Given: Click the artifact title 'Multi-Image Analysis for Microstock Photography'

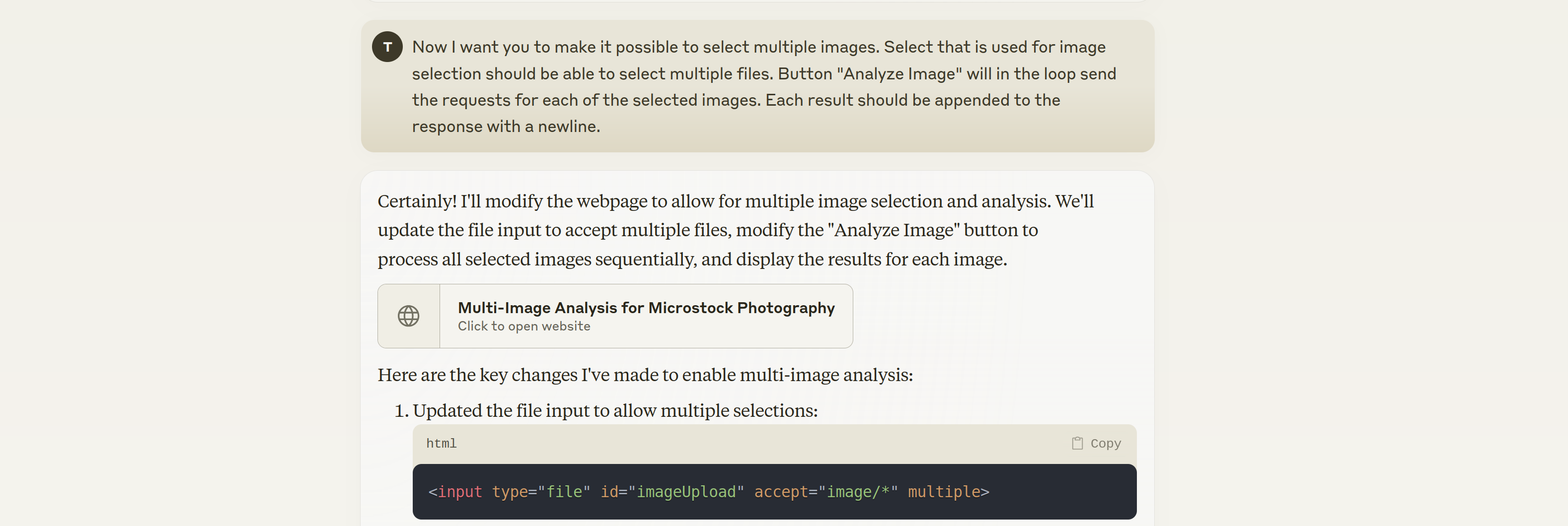Looking at the screenshot, I should 646,308.
